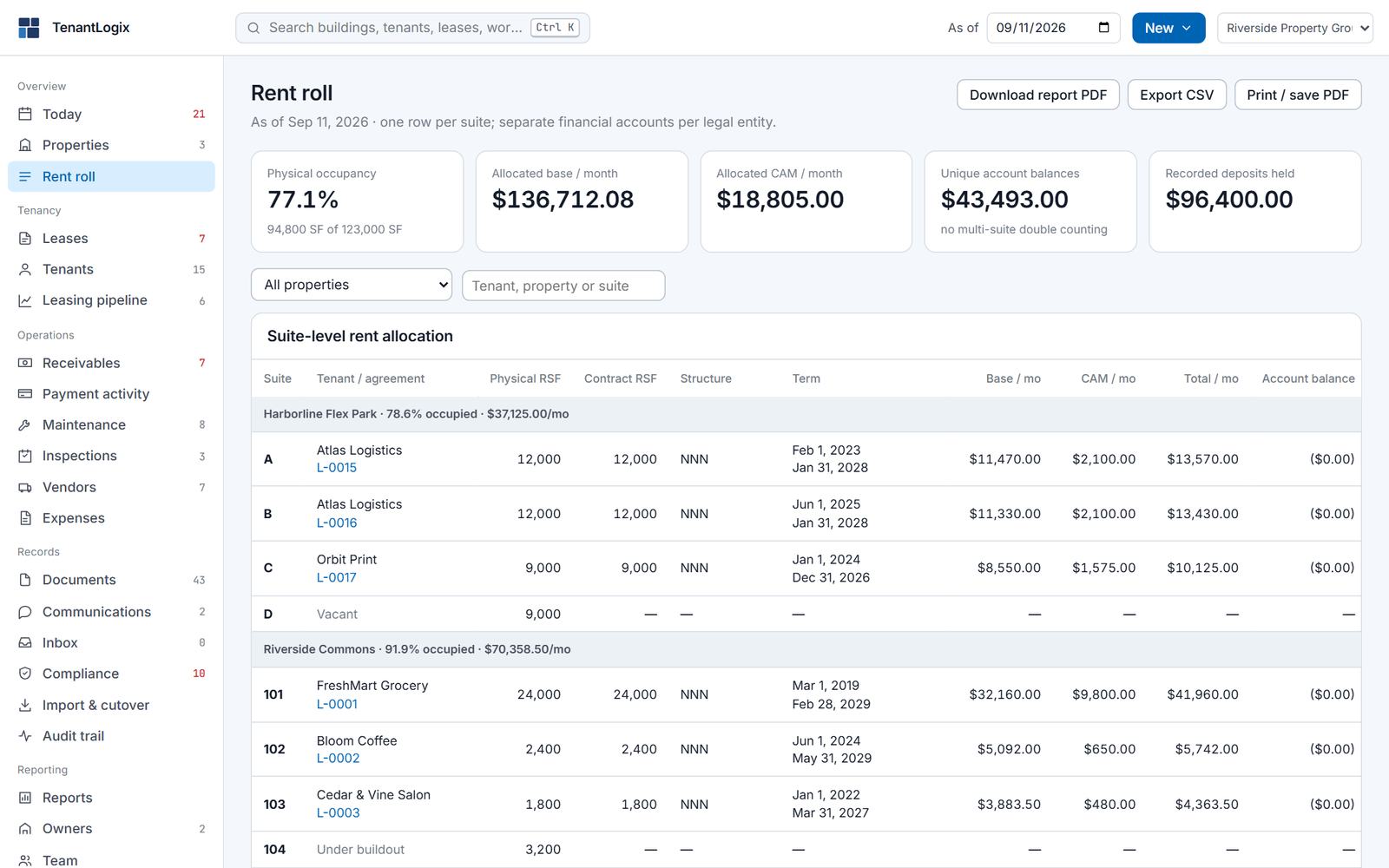Click the Leasing pipeline chart icon
This screenshot has width=1389, height=868.
click(25, 300)
